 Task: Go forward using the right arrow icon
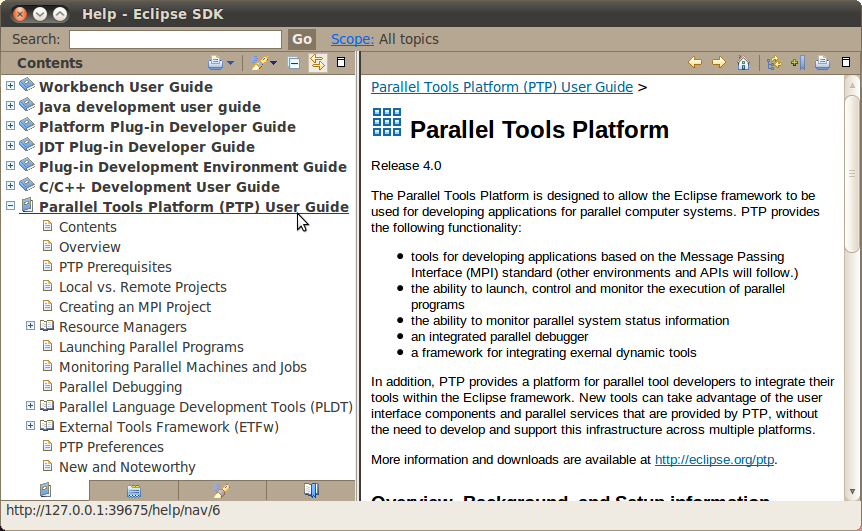(x=719, y=63)
